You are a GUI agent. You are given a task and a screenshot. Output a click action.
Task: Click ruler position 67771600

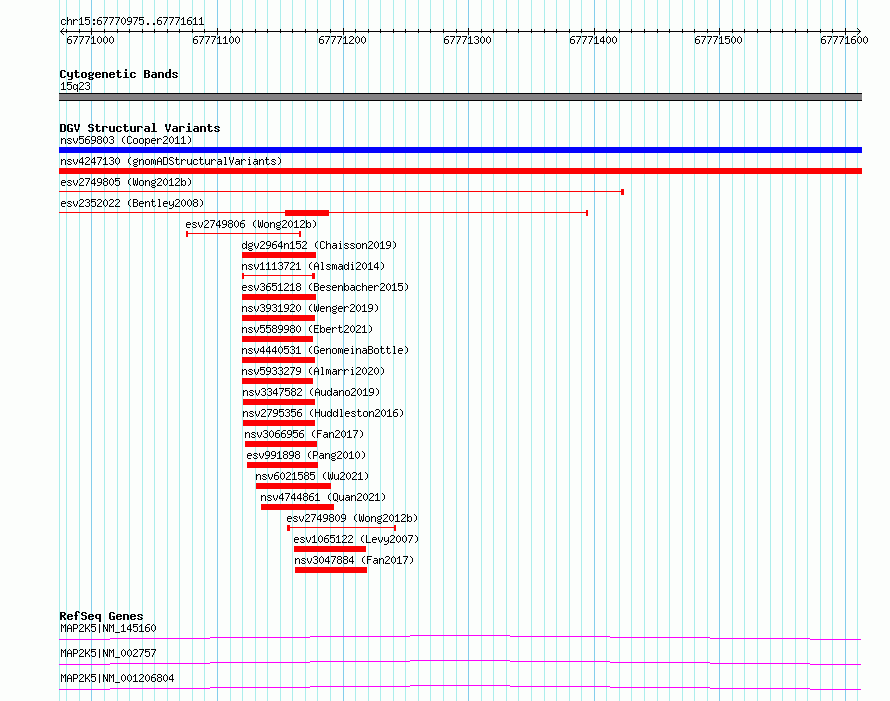pos(844,40)
